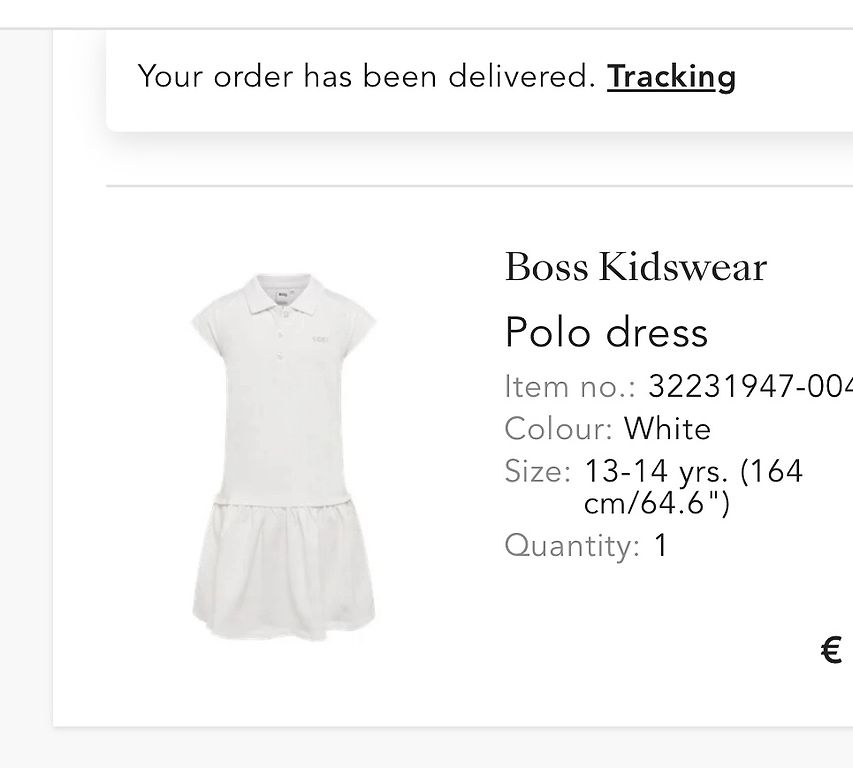The height and width of the screenshot is (768, 853).
Task: Click the chest logo on the dress
Action: tap(320, 339)
